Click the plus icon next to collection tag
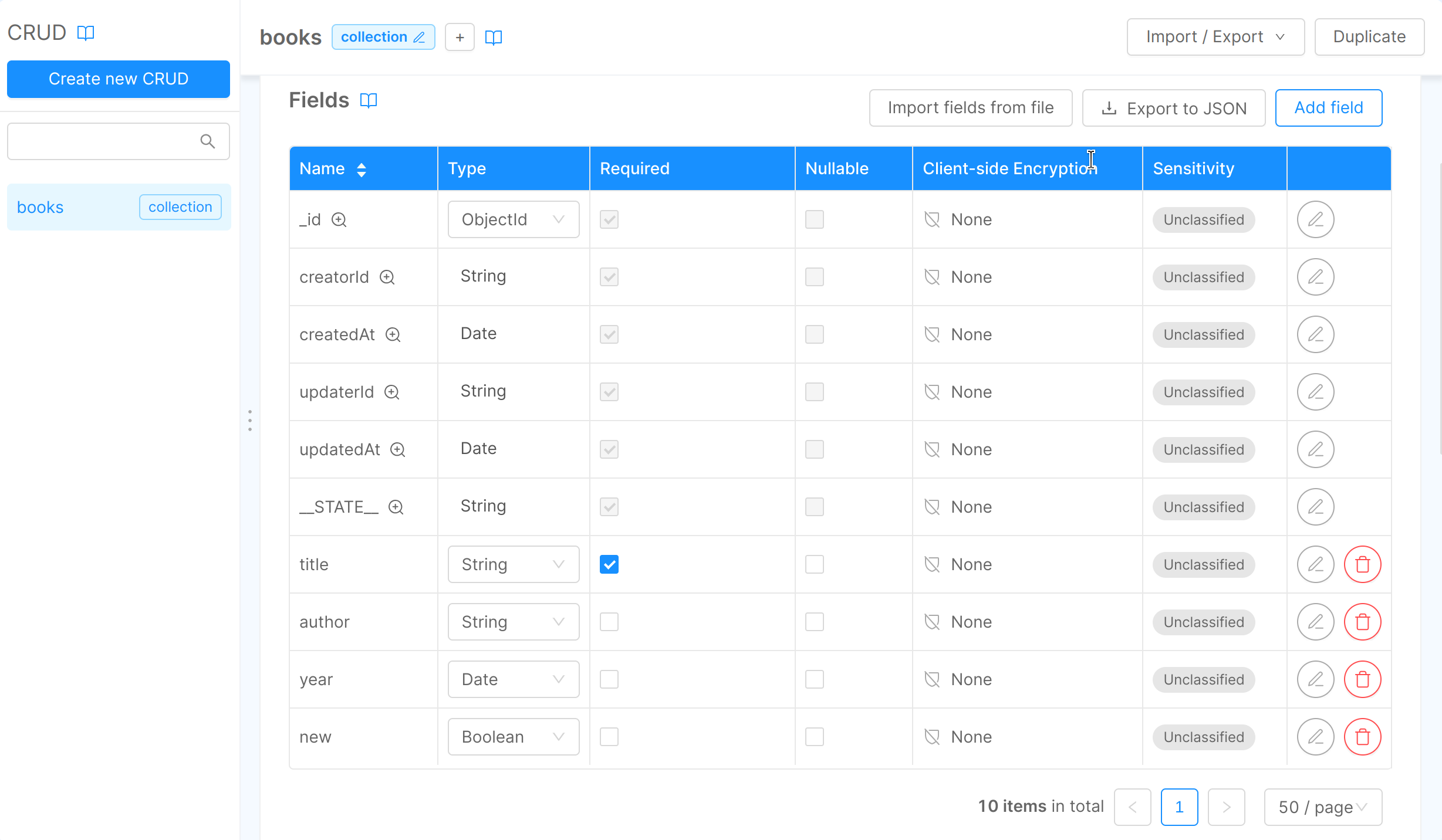 [x=460, y=38]
